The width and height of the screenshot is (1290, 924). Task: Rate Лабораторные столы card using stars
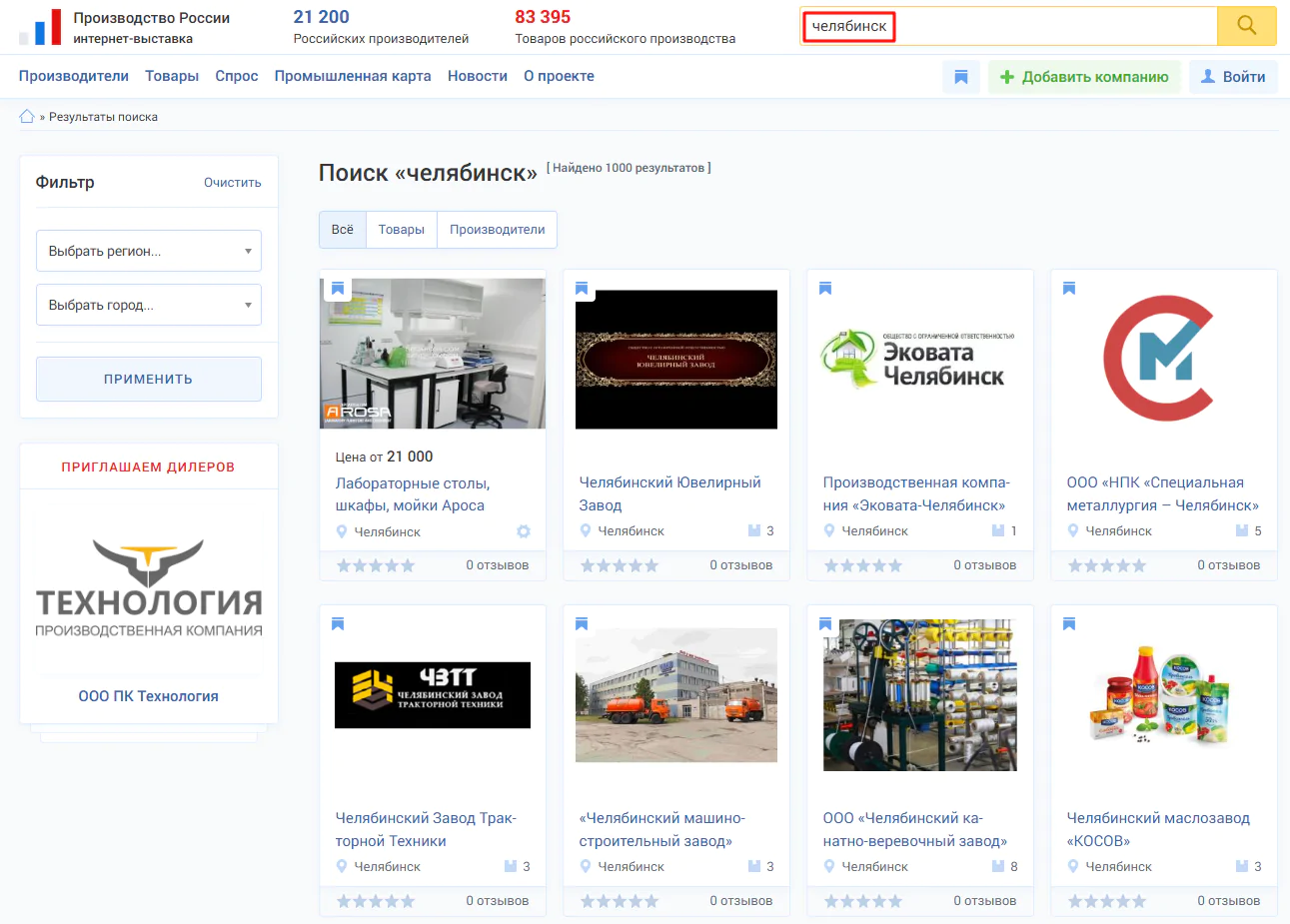pos(376,565)
